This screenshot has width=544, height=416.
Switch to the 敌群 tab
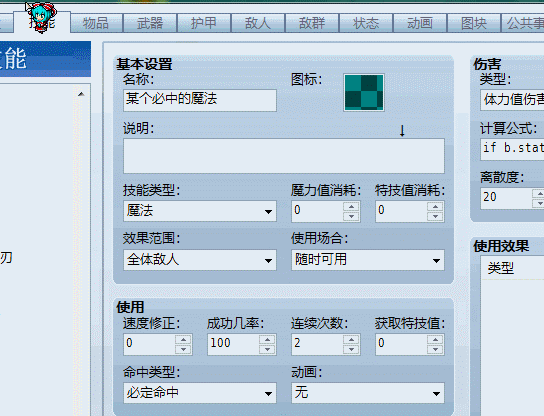pos(312,23)
